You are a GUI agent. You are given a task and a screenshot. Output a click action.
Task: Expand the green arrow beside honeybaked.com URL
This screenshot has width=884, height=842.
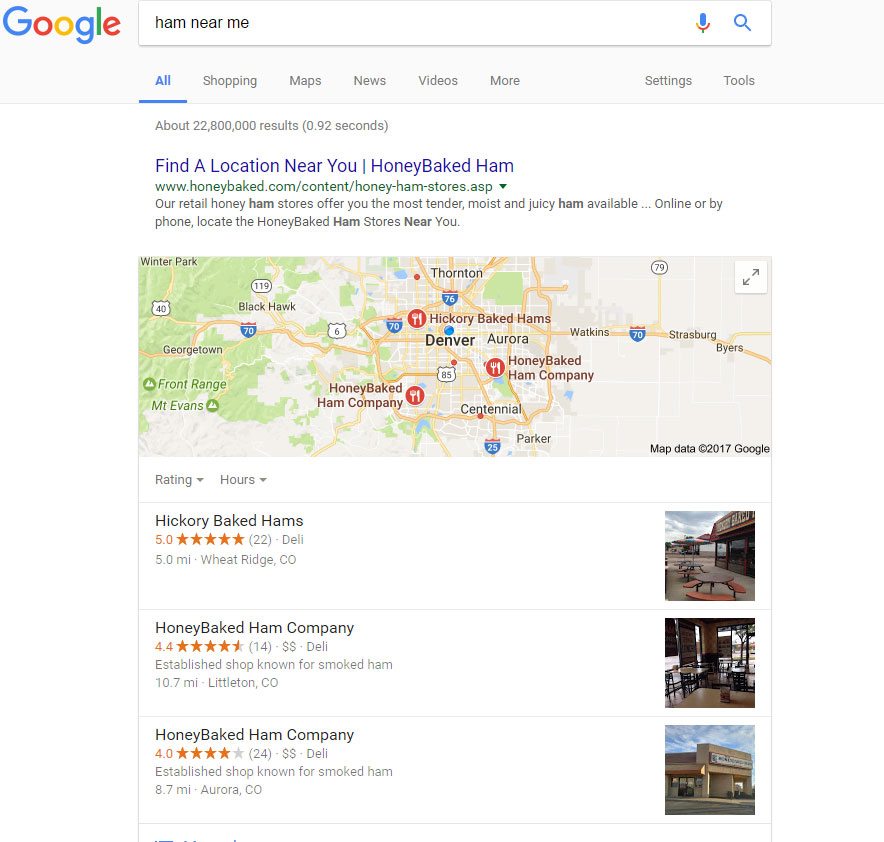503,186
